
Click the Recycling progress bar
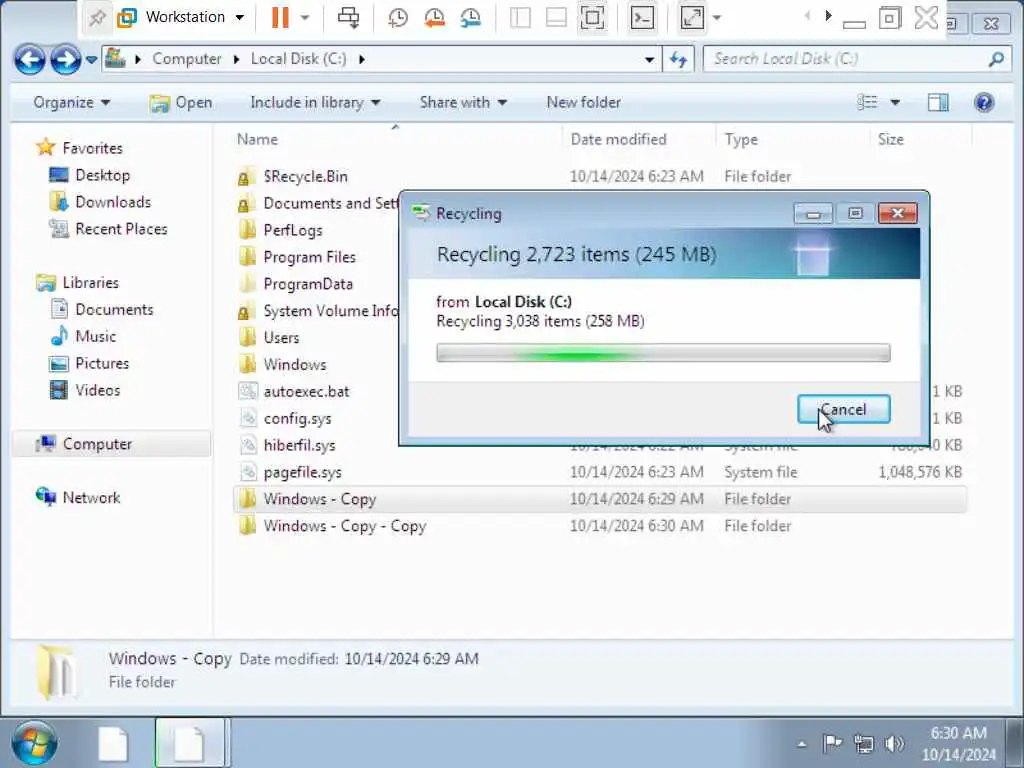tap(663, 353)
